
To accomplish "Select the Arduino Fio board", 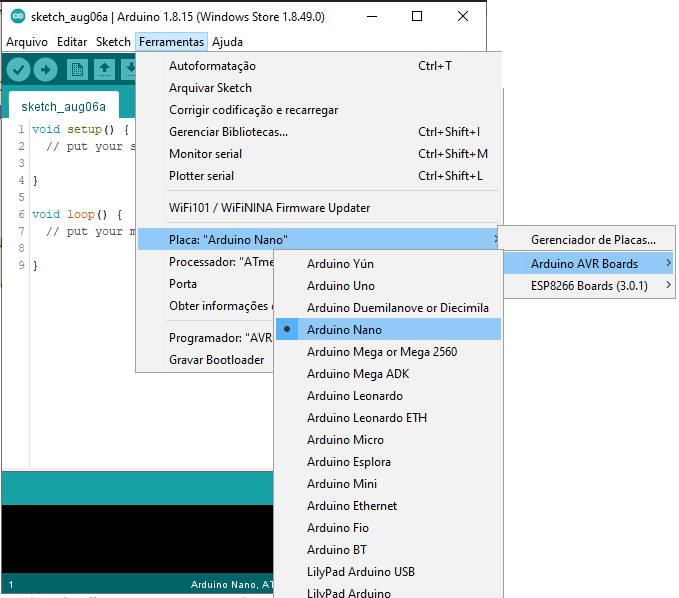I will (x=388, y=528).
